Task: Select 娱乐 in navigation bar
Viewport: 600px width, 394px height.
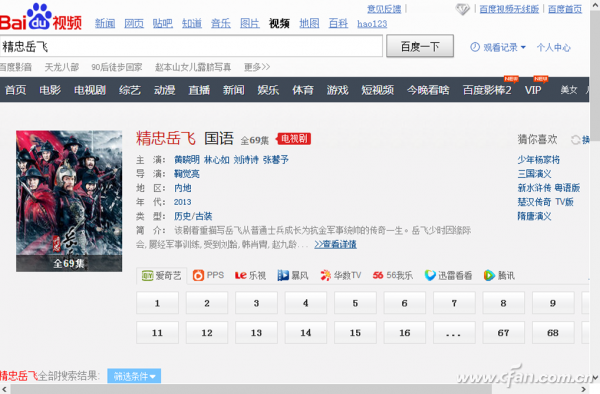Action: pos(268,90)
